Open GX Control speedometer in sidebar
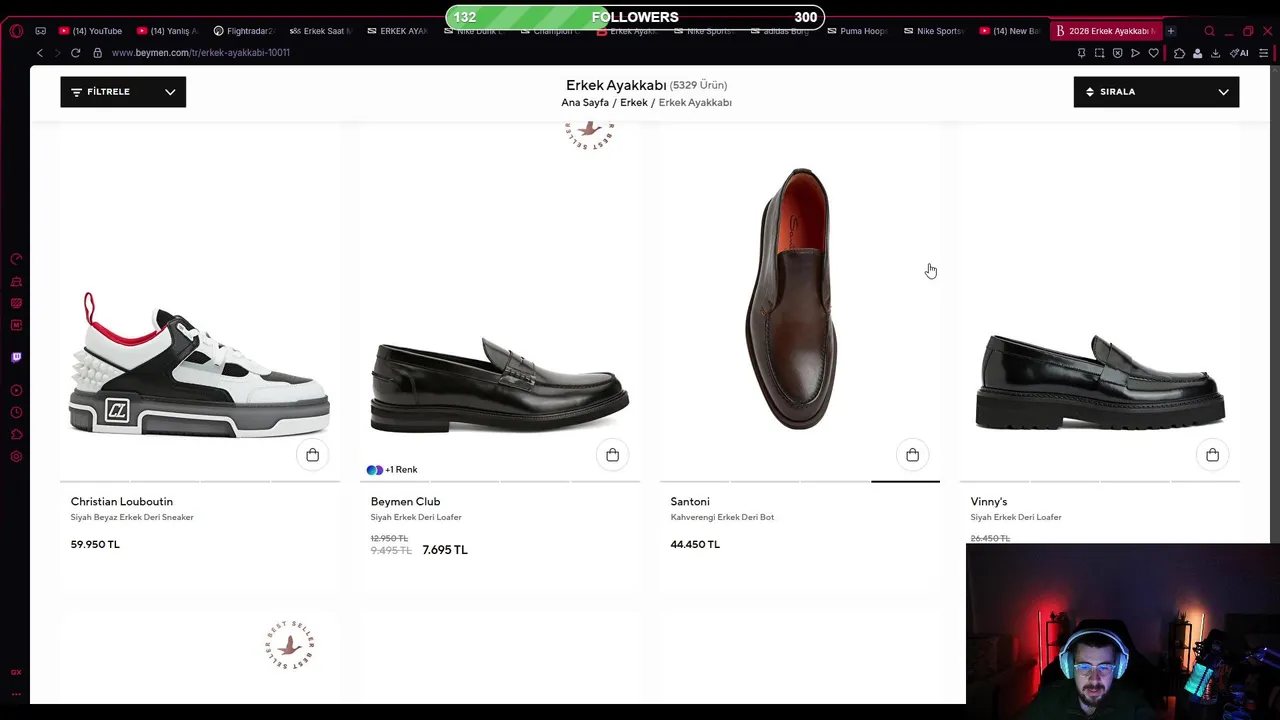1280x720 pixels. tap(16, 259)
